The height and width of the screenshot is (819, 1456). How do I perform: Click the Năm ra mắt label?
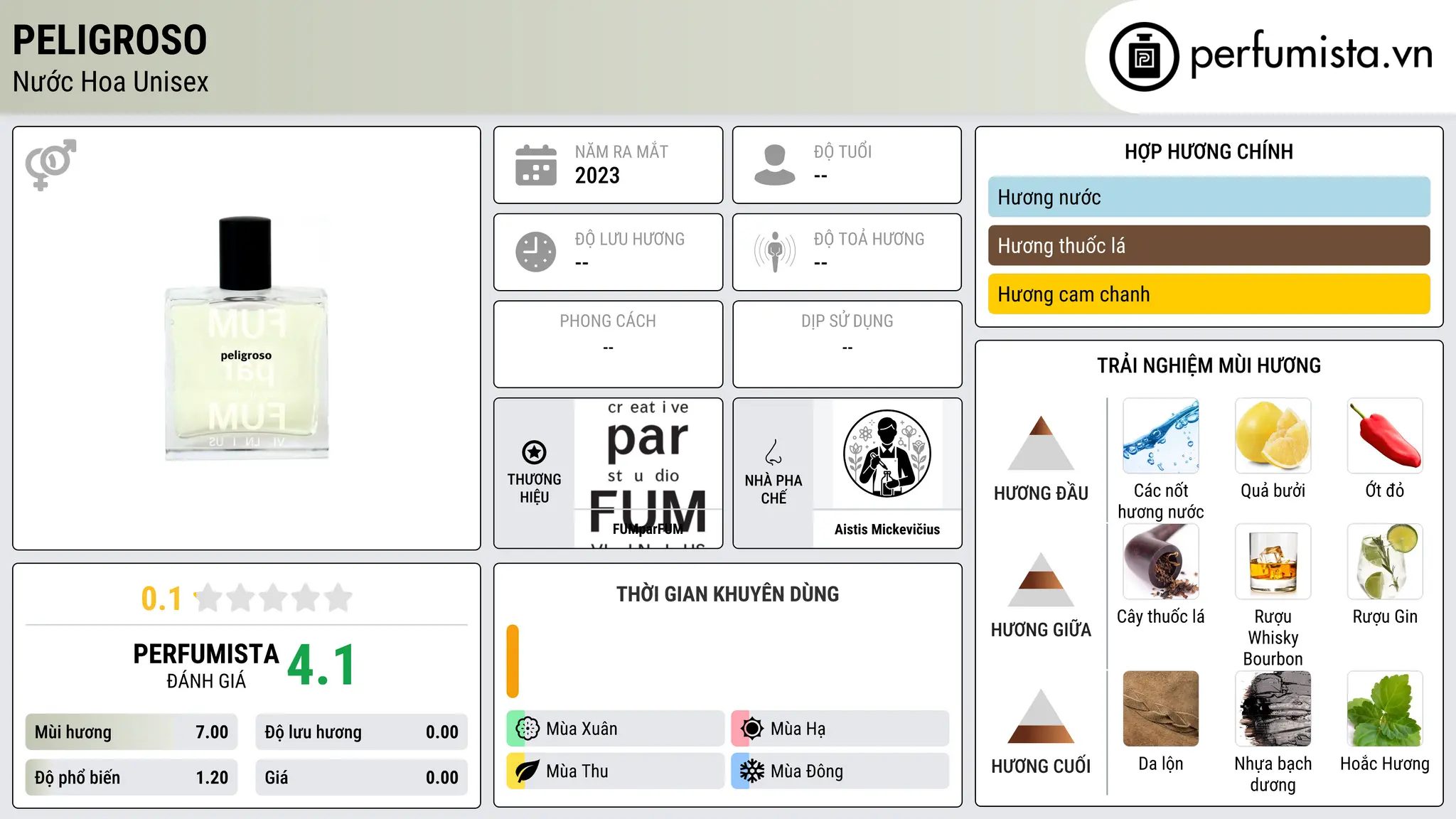click(621, 152)
